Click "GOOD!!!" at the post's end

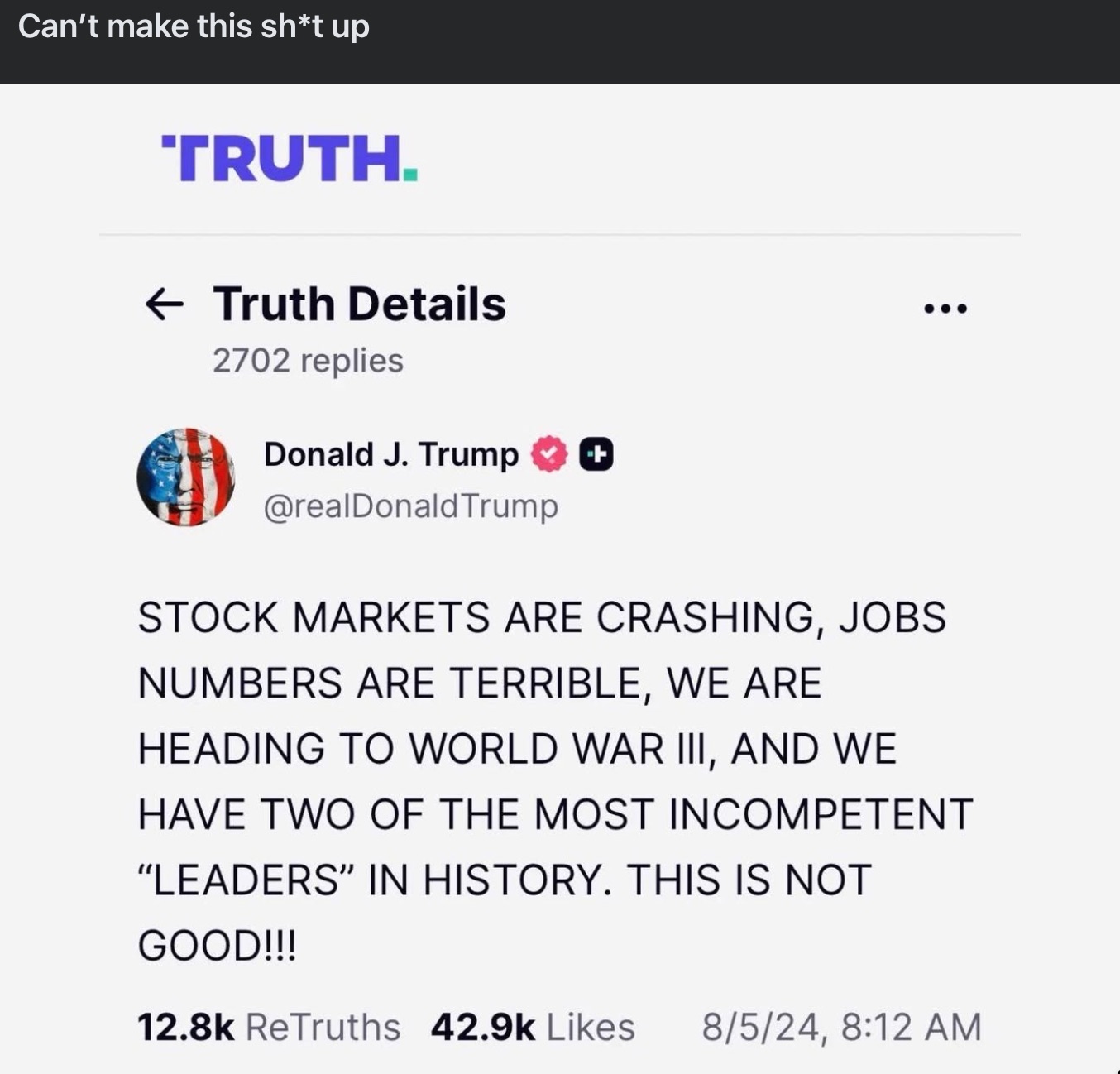pyautogui.click(x=217, y=945)
